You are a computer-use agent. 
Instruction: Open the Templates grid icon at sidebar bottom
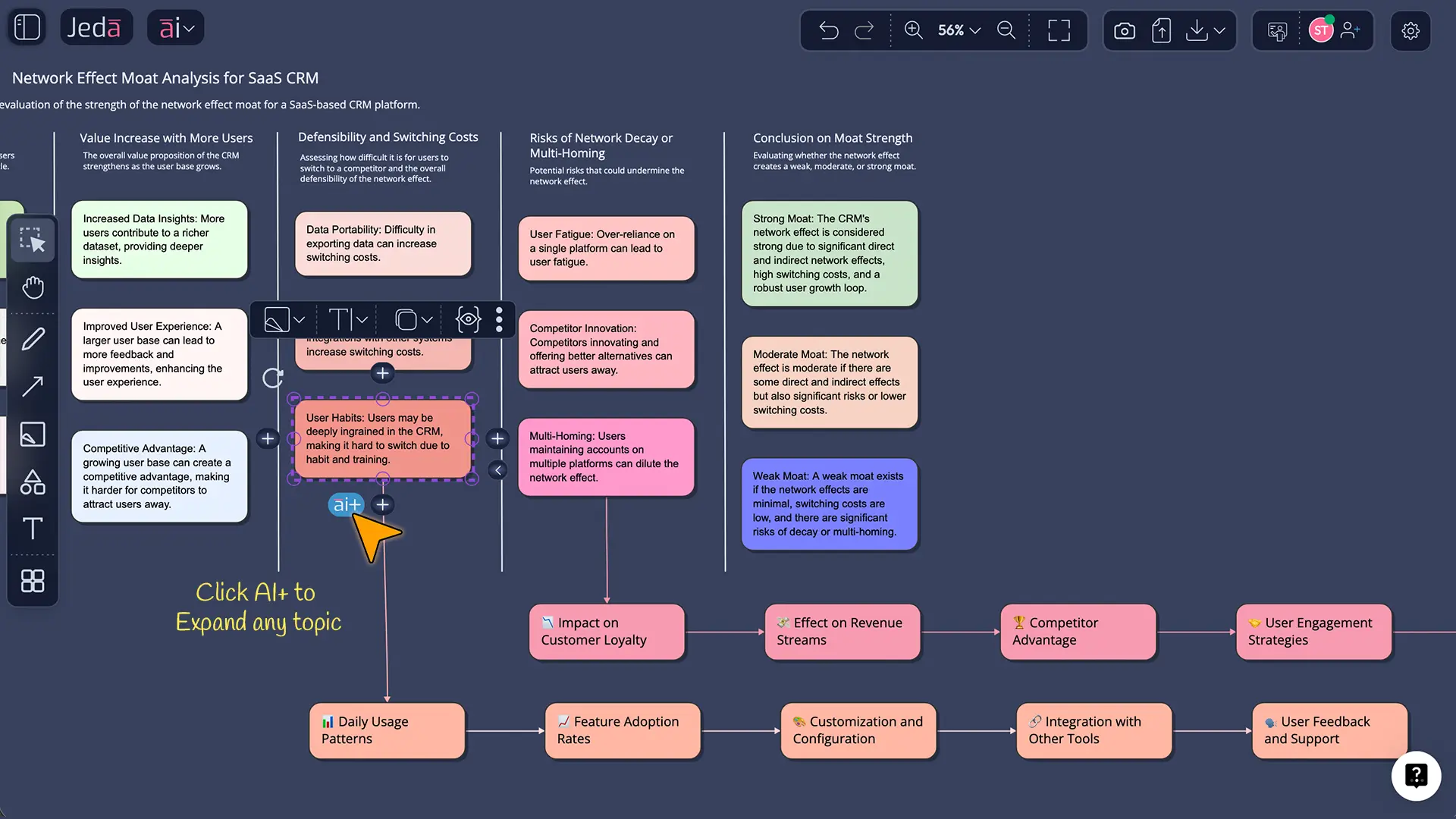click(32, 582)
